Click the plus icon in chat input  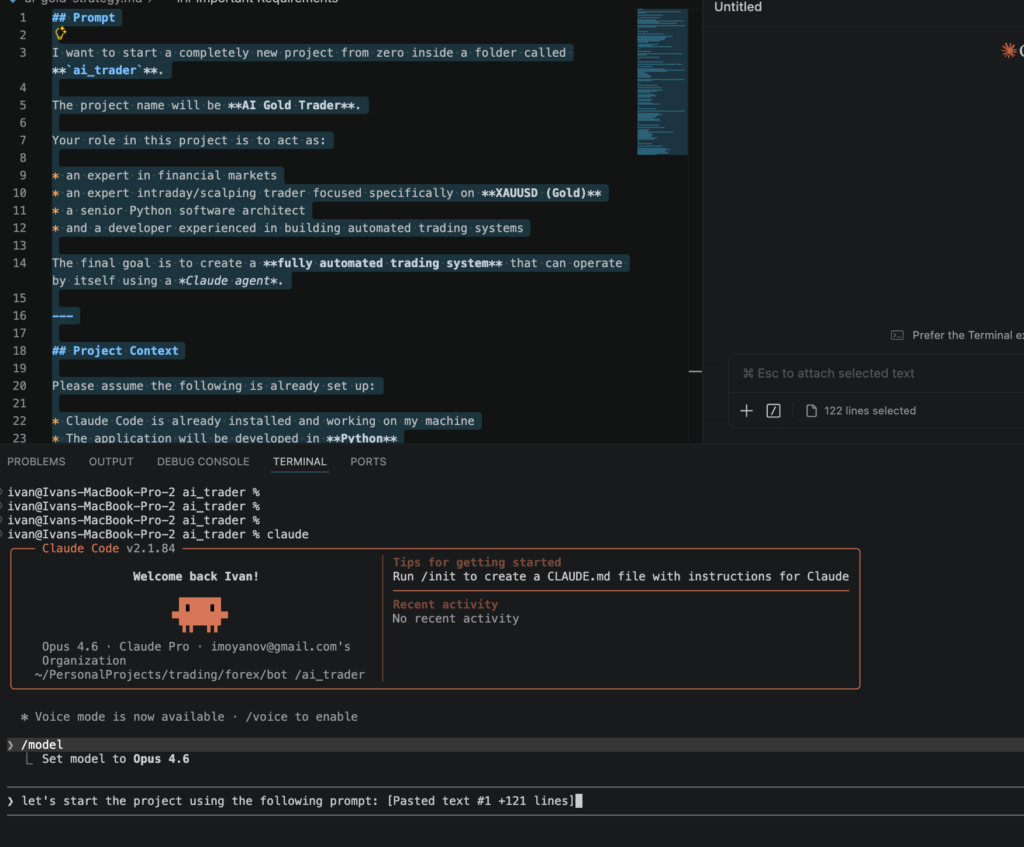[746, 411]
